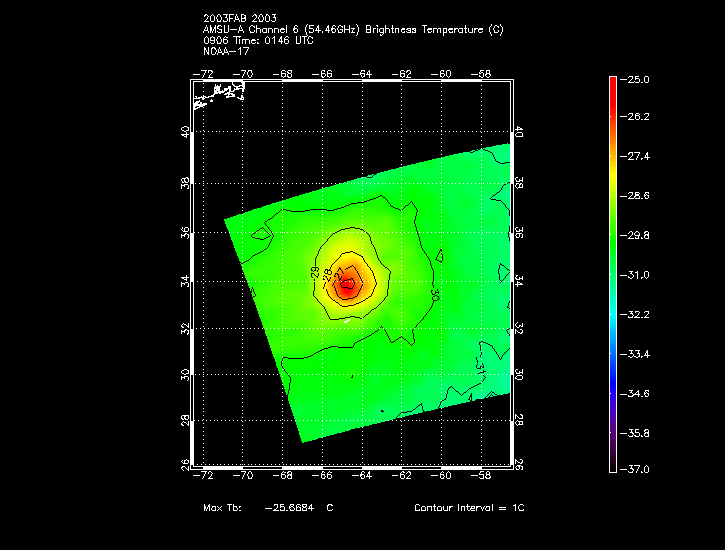
Task: Click the -37.0 color bar label
Action: (x=636, y=469)
